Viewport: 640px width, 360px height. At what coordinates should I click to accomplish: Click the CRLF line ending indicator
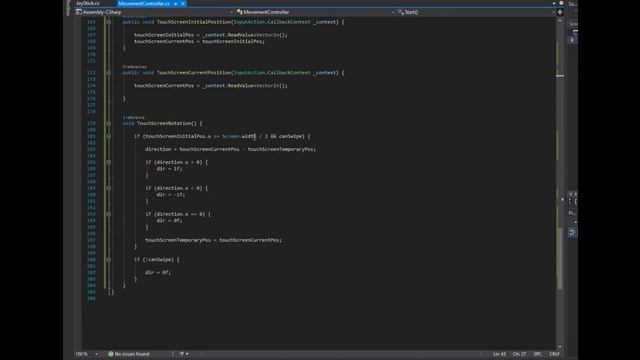coord(554,354)
